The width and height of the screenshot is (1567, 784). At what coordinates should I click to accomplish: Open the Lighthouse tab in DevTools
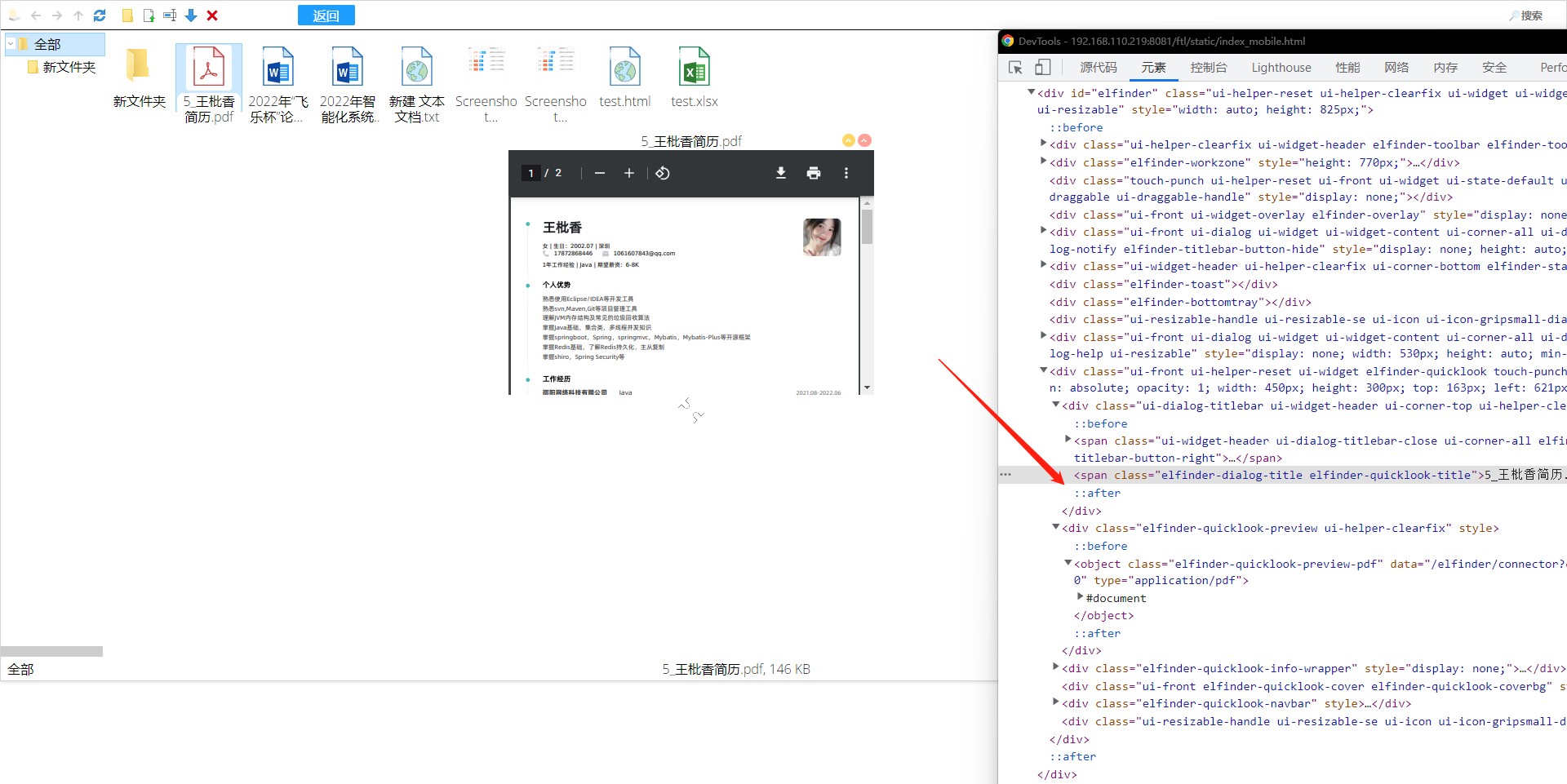point(1280,68)
